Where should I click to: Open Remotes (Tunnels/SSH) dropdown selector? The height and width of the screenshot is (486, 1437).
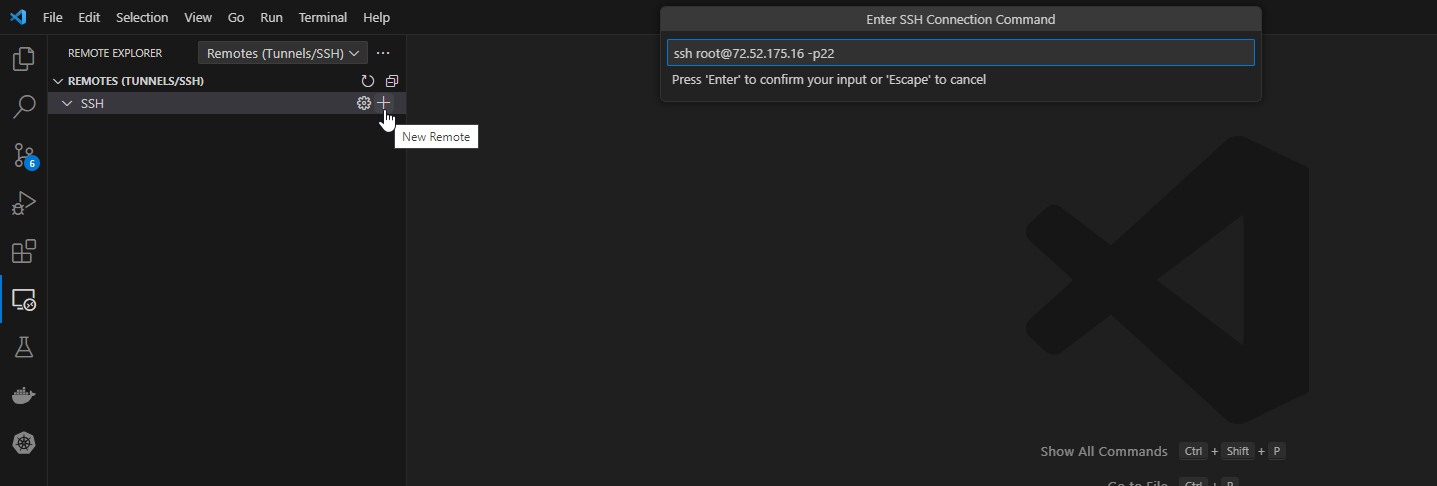pos(283,53)
